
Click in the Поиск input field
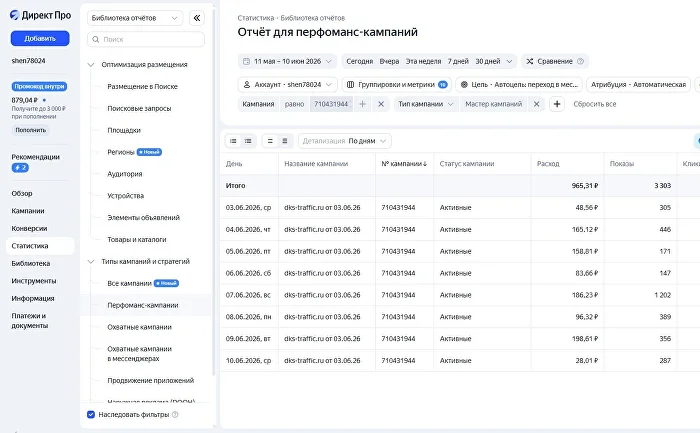click(146, 39)
